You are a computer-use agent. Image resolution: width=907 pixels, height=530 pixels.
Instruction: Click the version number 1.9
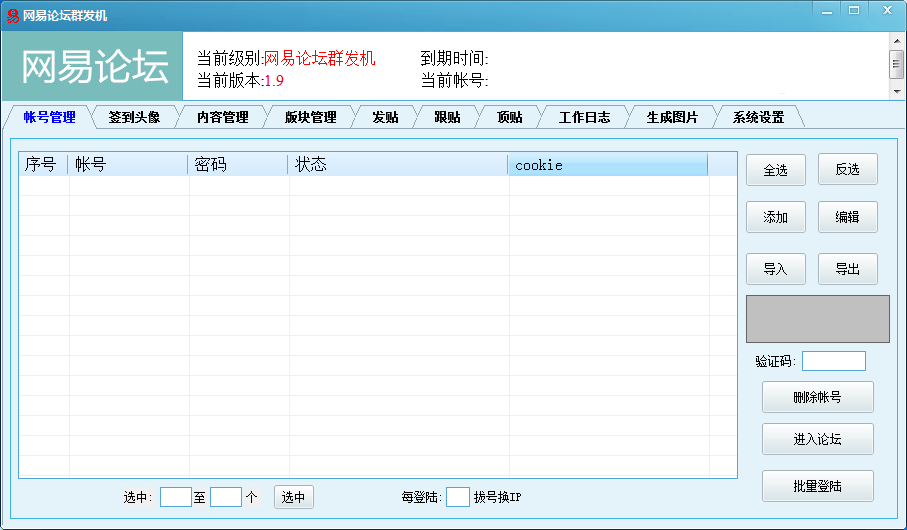(x=274, y=80)
